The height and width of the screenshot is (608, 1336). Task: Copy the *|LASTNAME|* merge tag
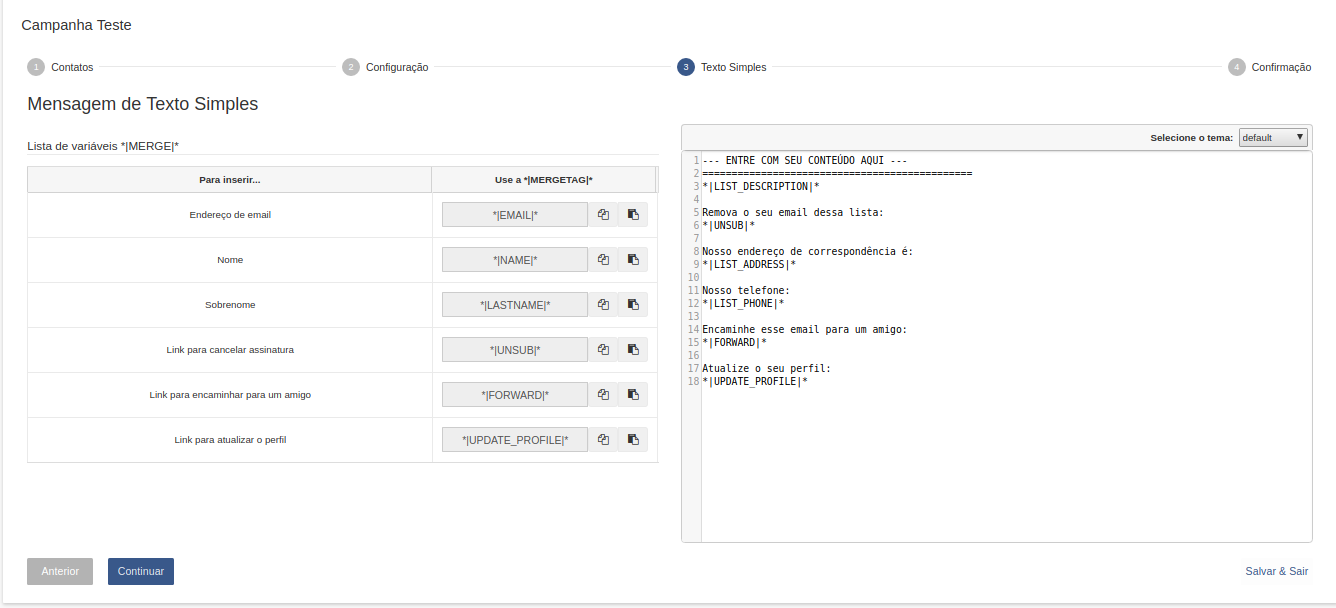point(603,305)
